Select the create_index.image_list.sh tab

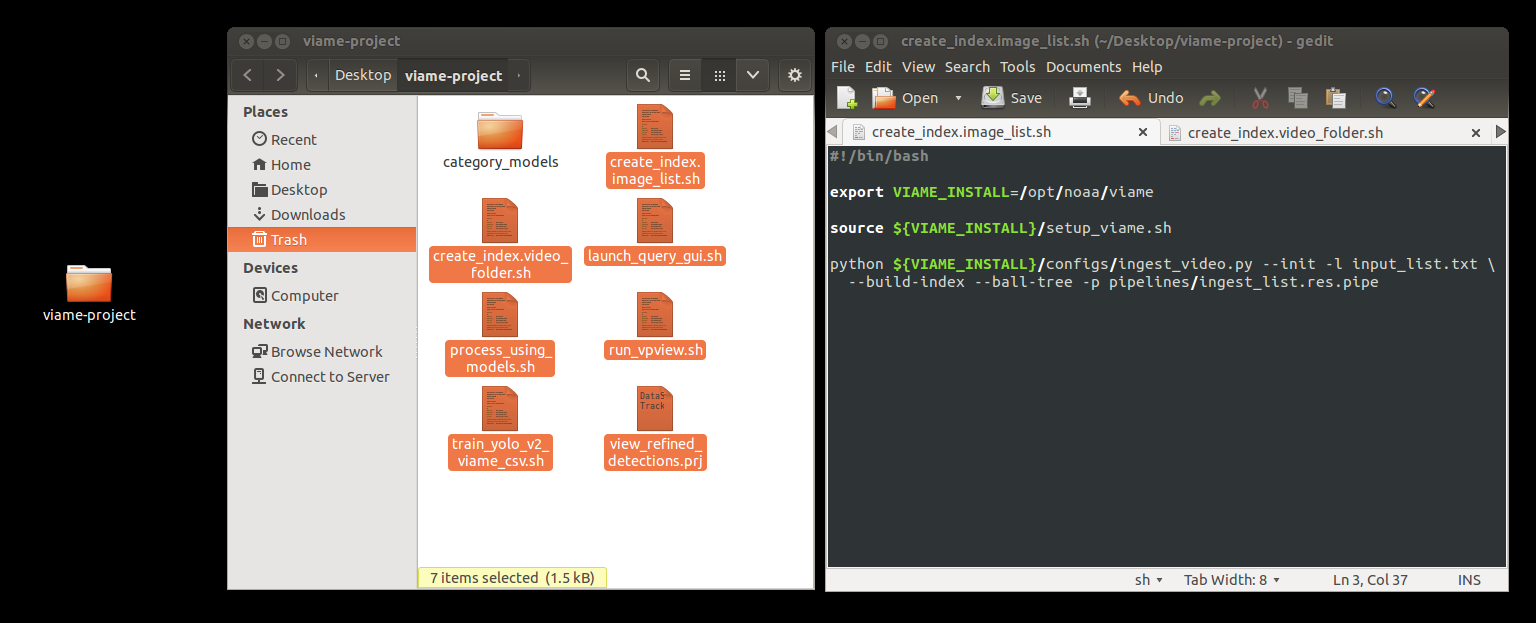tap(961, 132)
